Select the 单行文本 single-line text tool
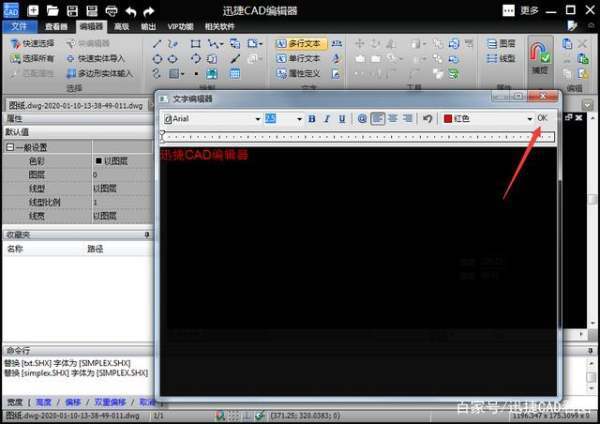This screenshot has height=424, width=600. (x=299, y=59)
